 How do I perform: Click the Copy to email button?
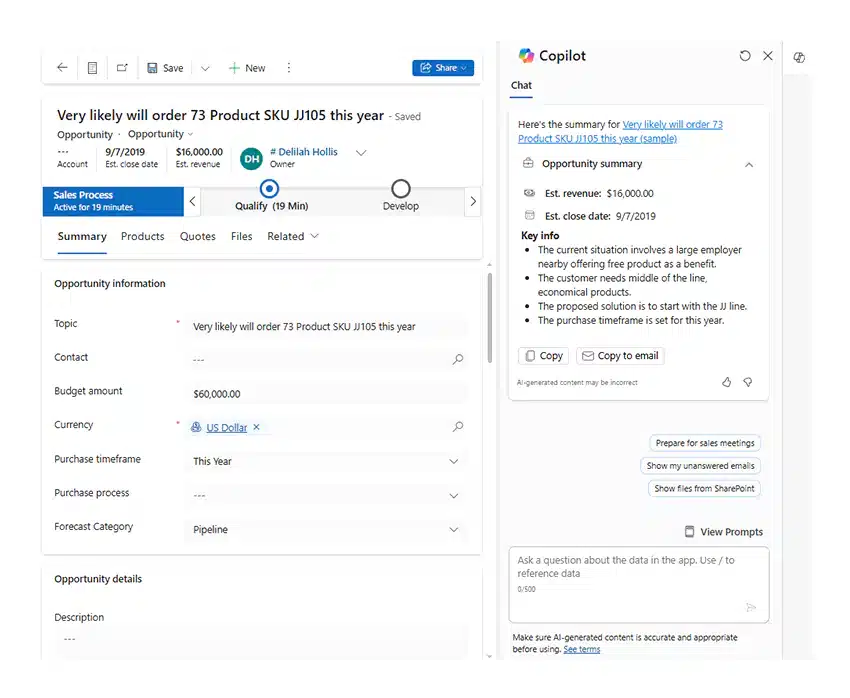(620, 356)
